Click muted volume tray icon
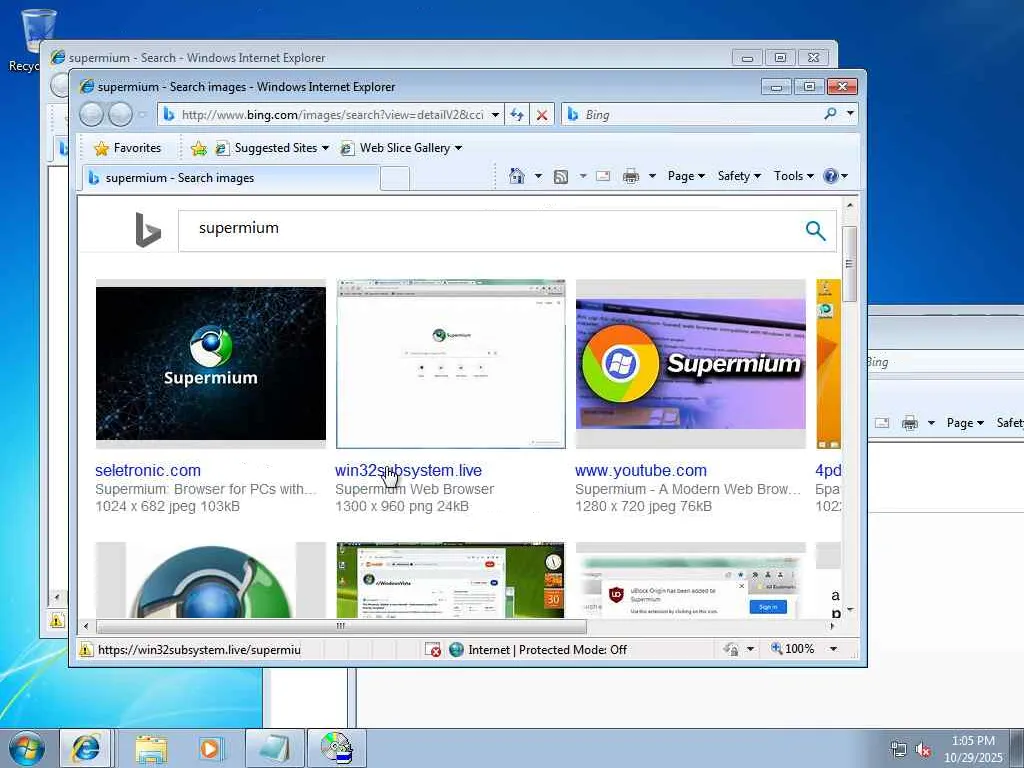This screenshot has width=1024, height=768. (923, 750)
